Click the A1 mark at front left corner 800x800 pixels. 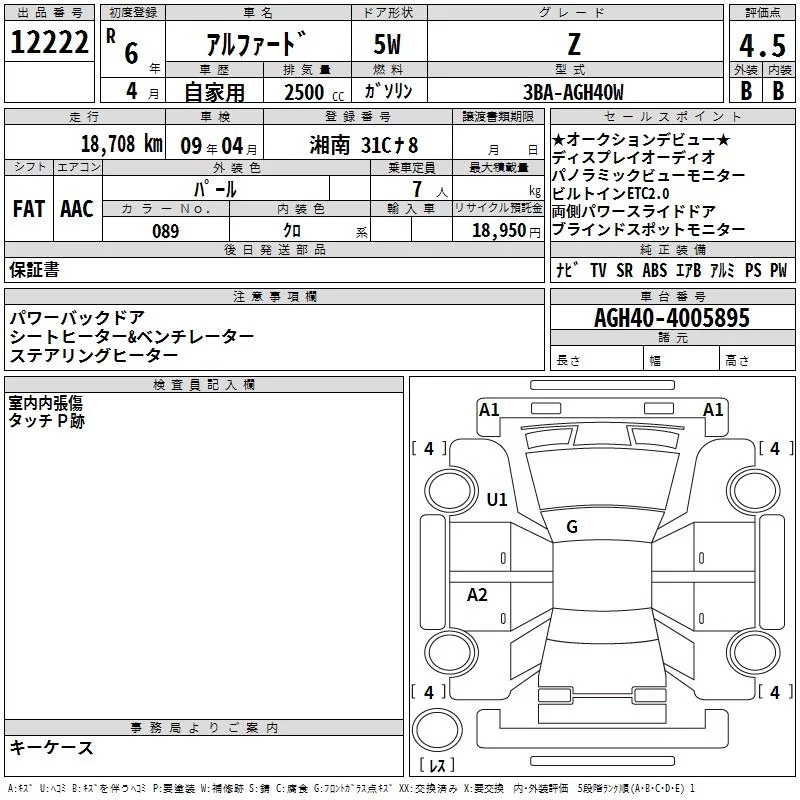pos(489,410)
